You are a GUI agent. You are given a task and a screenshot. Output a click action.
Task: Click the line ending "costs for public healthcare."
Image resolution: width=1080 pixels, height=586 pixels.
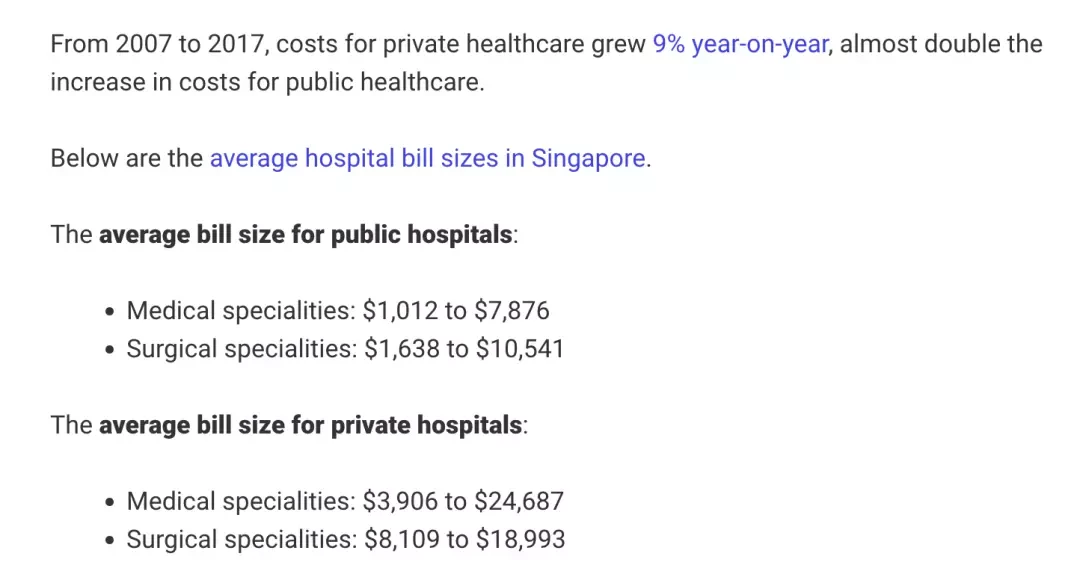[x=267, y=83]
